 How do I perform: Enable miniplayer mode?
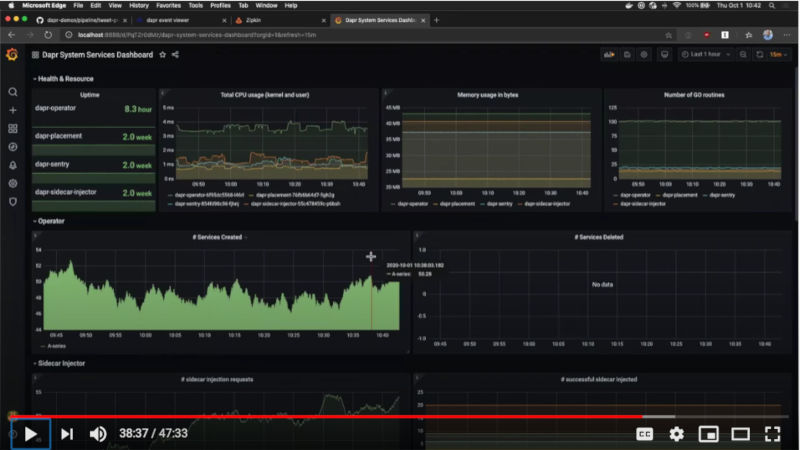709,434
